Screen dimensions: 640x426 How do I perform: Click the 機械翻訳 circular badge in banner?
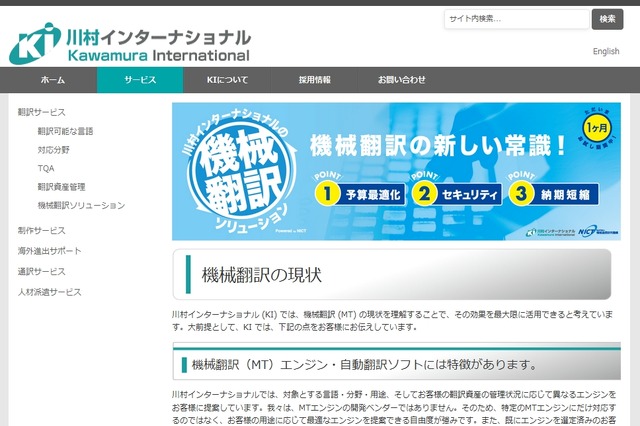pyautogui.click(x=241, y=173)
